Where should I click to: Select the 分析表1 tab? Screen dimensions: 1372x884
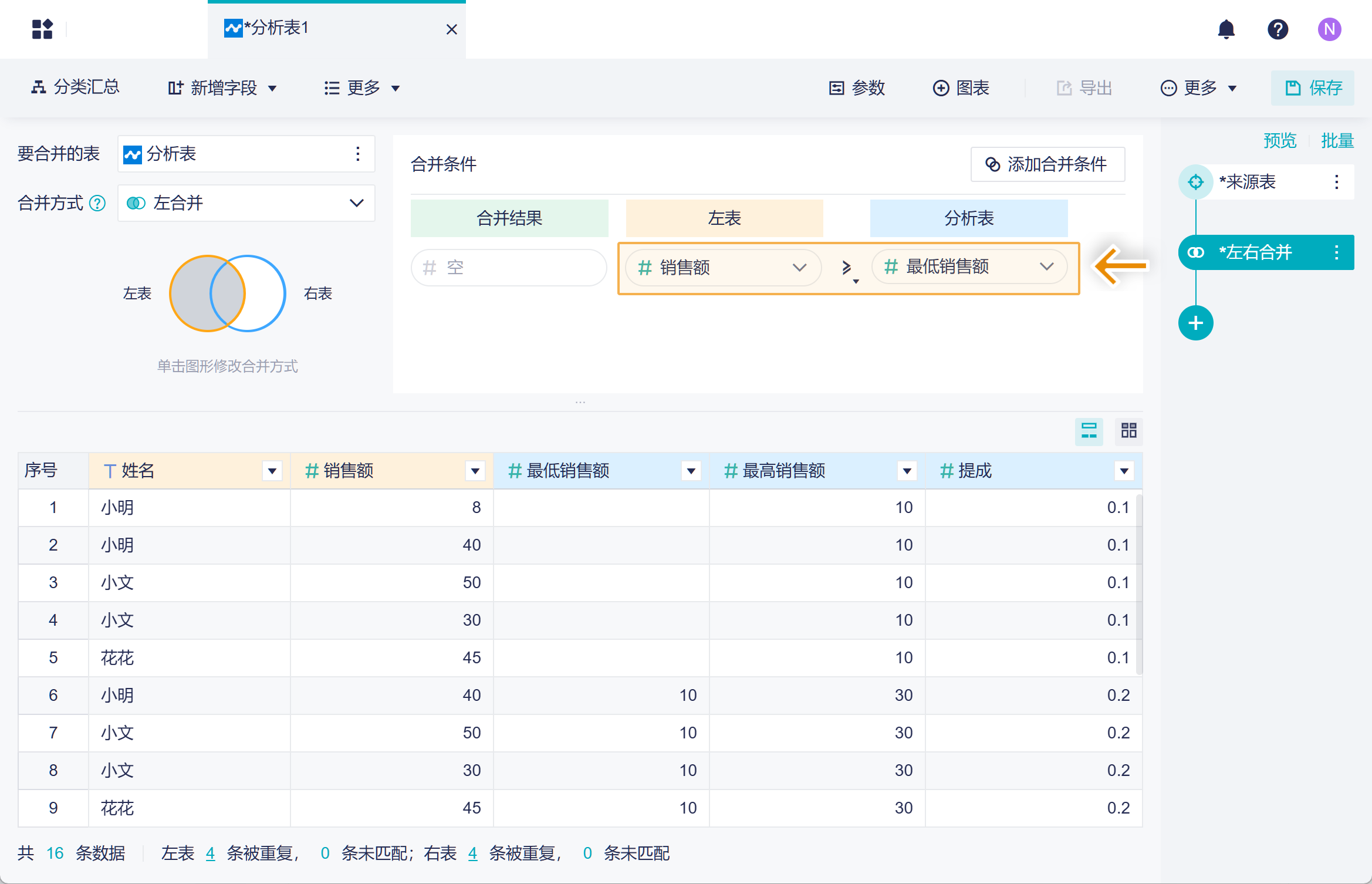[x=276, y=28]
